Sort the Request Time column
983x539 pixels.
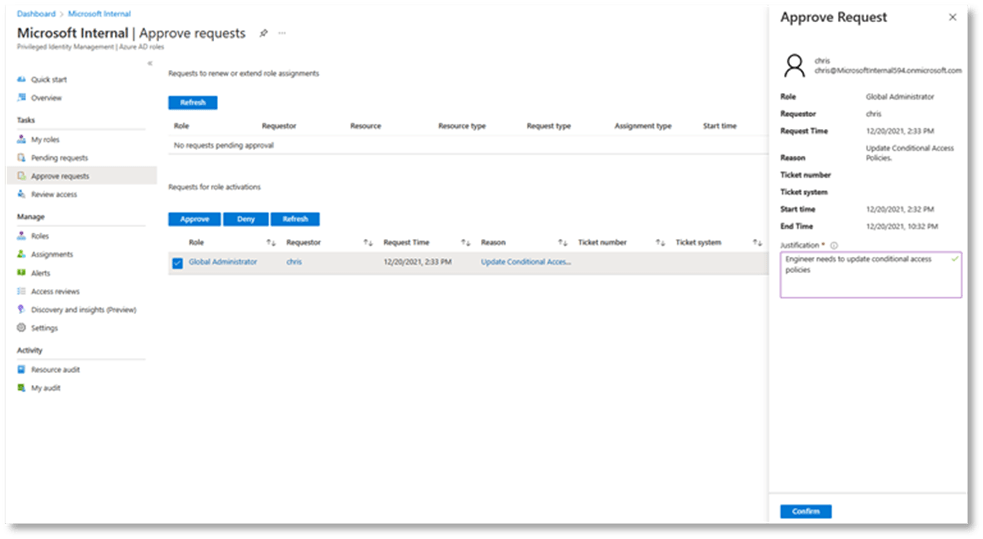tap(465, 243)
